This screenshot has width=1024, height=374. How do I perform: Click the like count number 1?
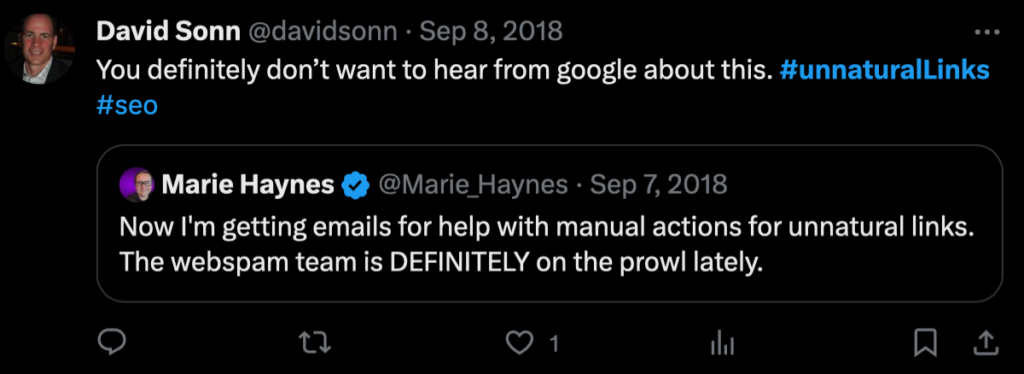[554, 344]
